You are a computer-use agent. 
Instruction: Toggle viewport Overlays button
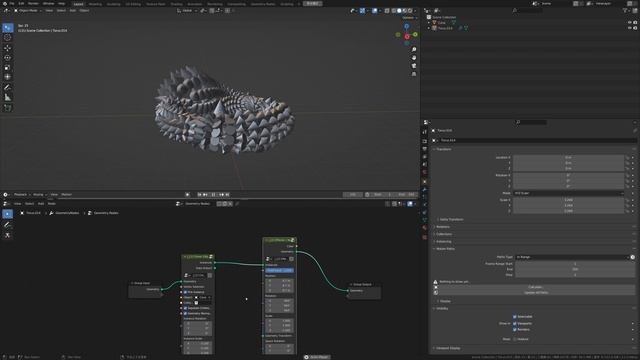[374, 11]
